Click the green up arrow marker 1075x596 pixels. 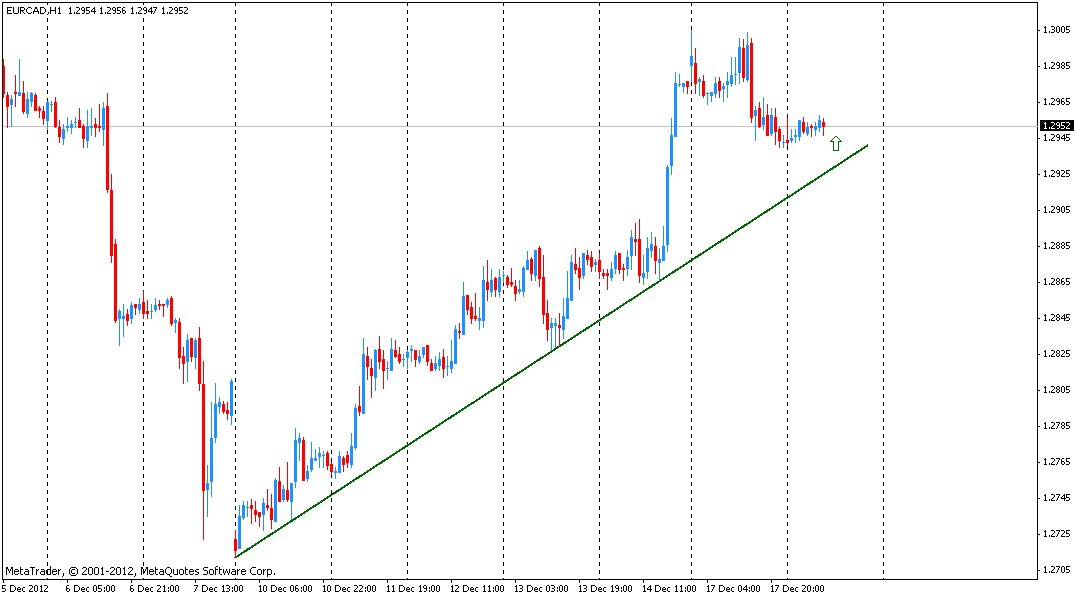(x=835, y=143)
